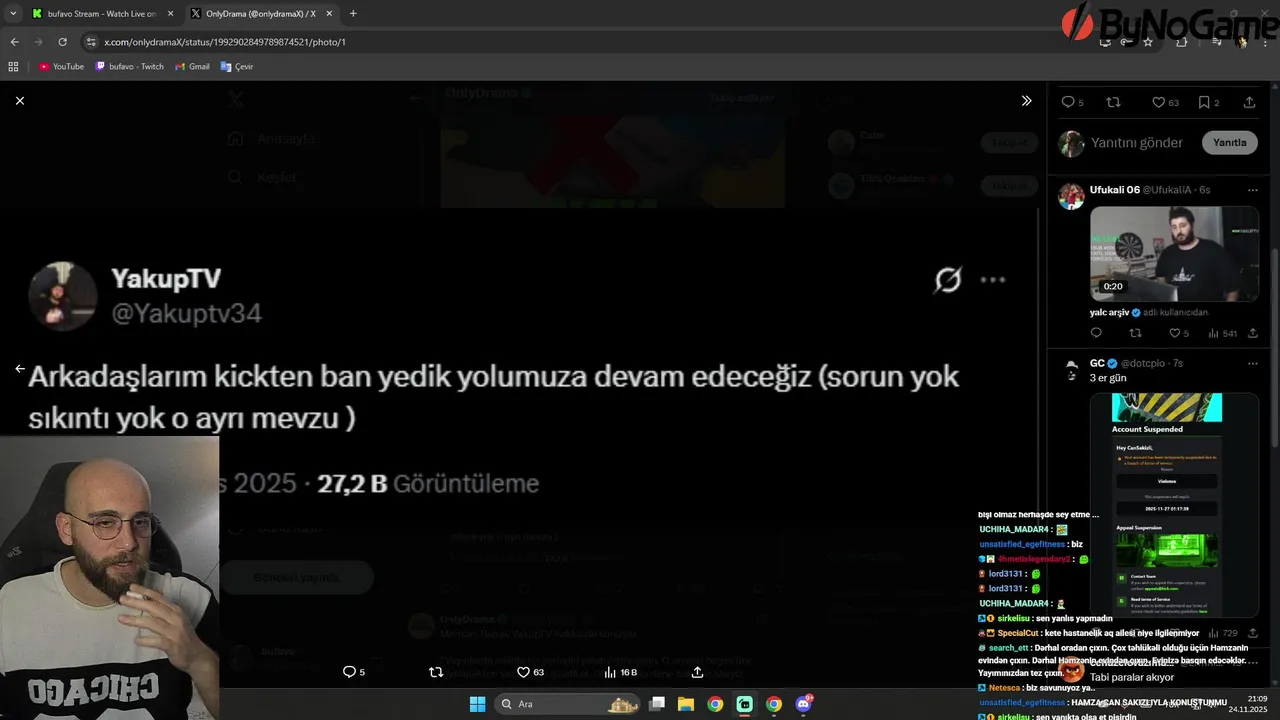Open Discord from the taskbar
1280x720 pixels.
click(x=803, y=704)
